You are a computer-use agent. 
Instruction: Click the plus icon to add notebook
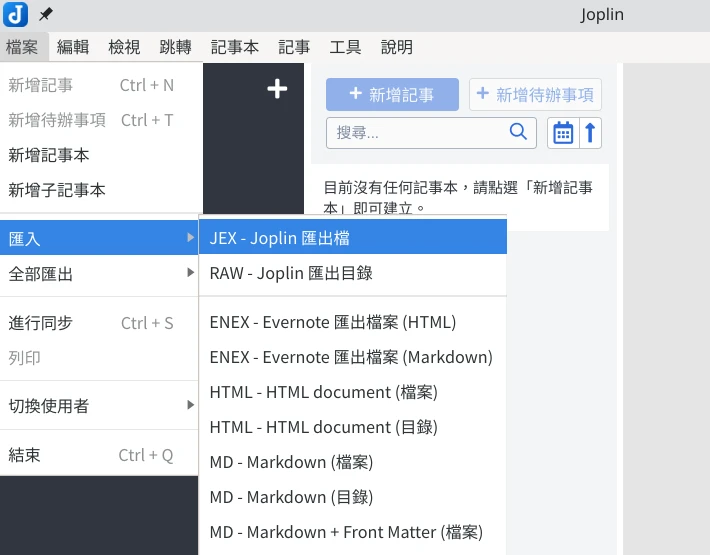[277, 90]
